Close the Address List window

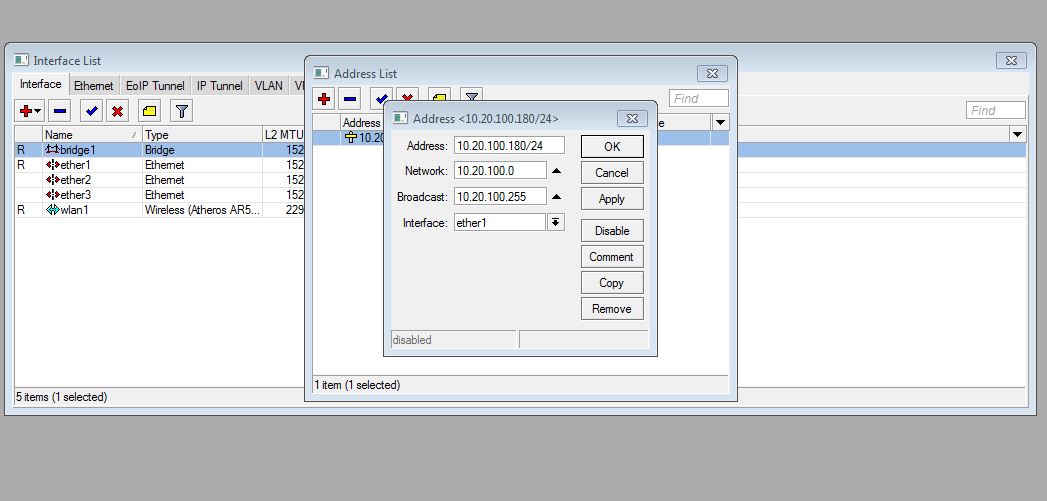coord(712,73)
